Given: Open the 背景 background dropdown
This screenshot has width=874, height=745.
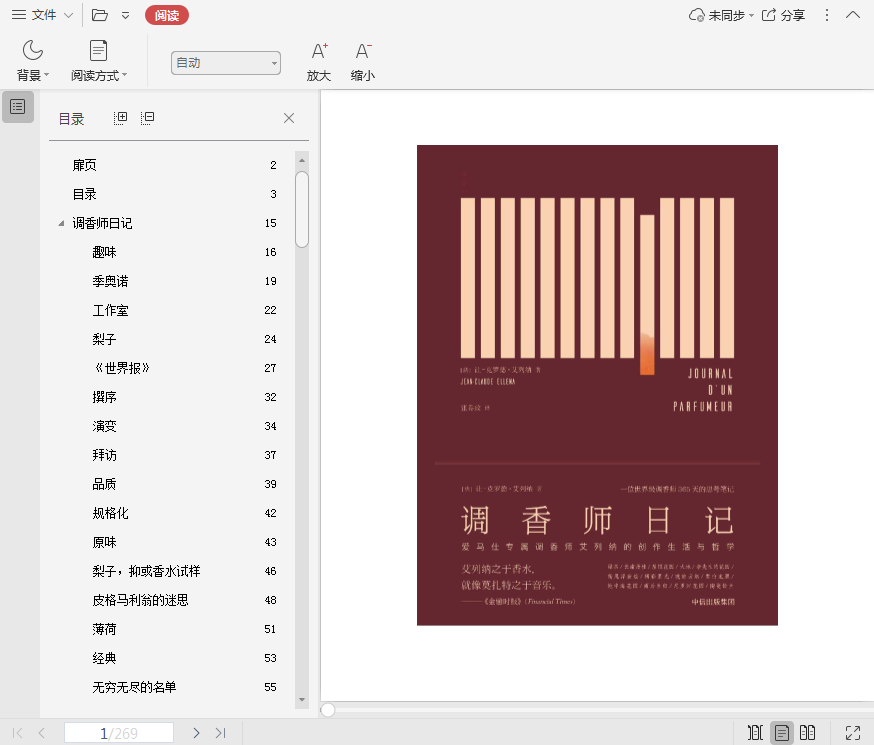Looking at the screenshot, I should coord(33,62).
